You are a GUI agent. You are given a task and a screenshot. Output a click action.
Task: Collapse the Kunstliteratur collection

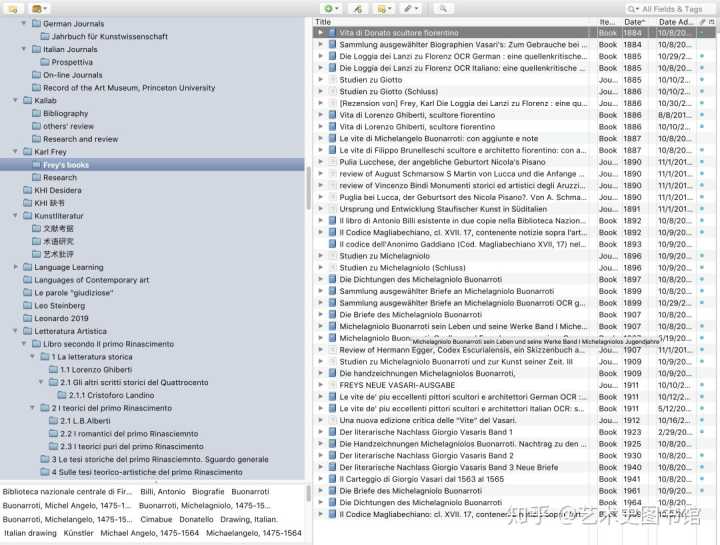pyautogui.click(x=16, y=216)
